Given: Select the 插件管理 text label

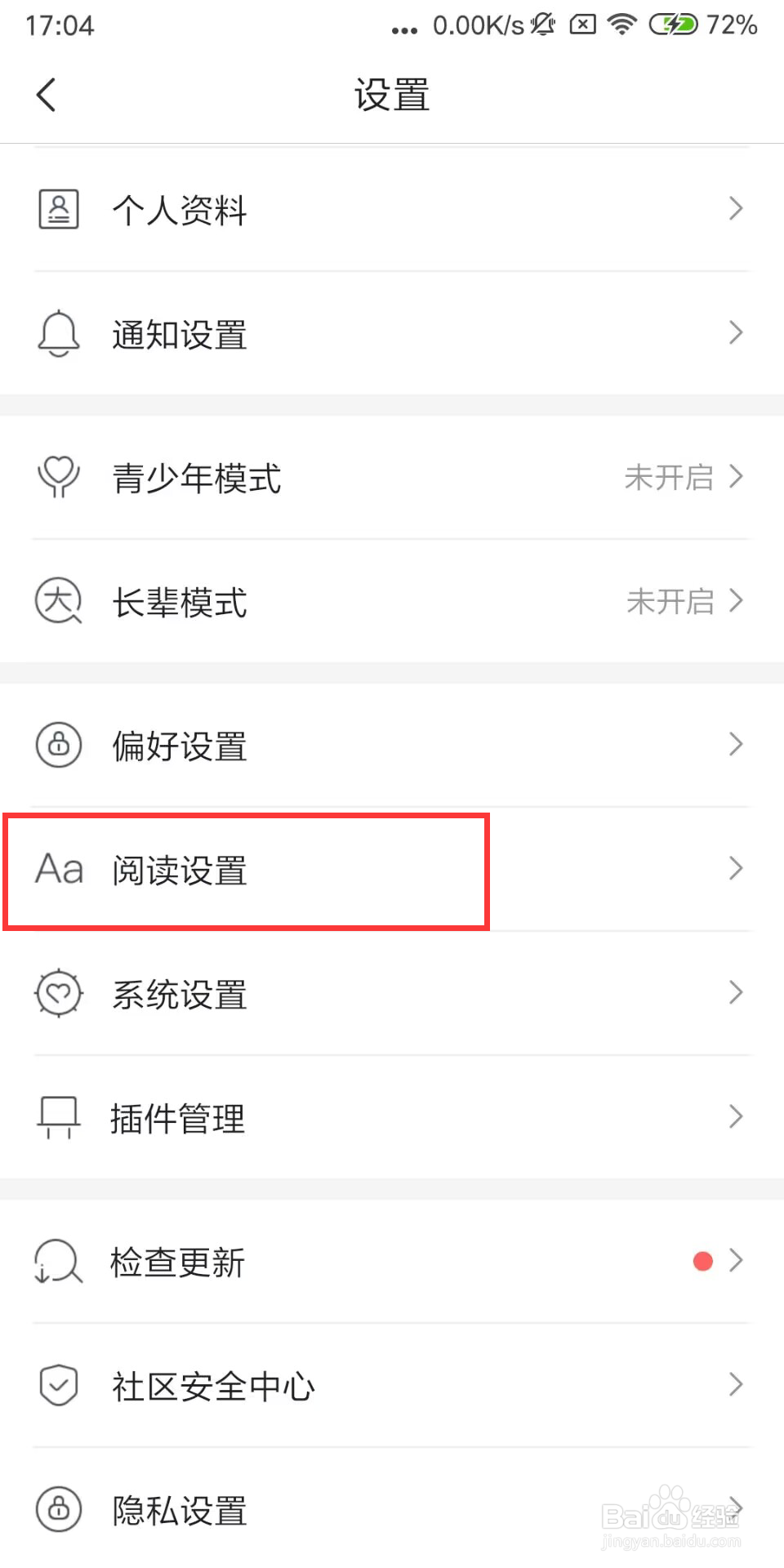Looking at the screenshot, I should [178, 1119].
